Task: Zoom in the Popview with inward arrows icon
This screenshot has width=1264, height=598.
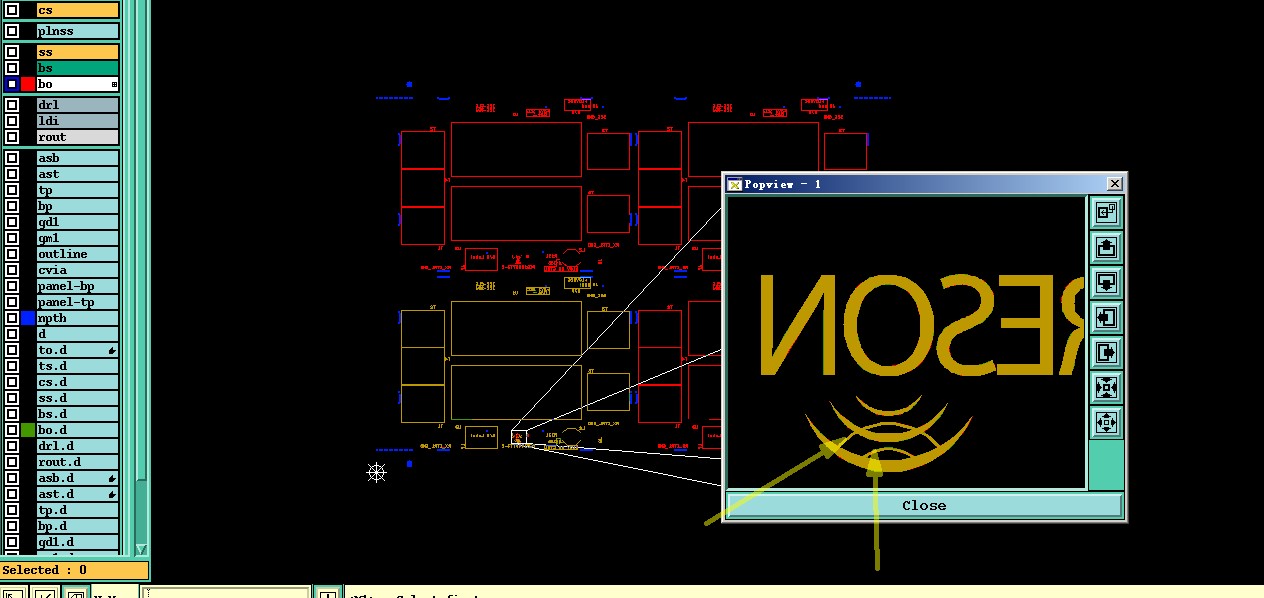Action: coord(1106,387)
